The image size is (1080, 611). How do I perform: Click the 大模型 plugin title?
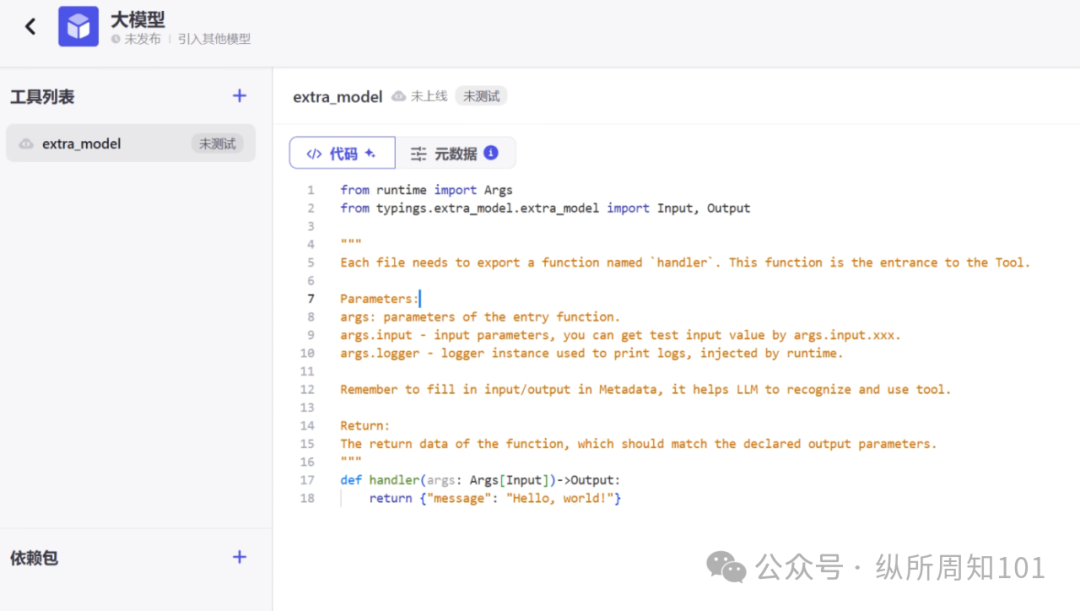[x=138, y=19]
